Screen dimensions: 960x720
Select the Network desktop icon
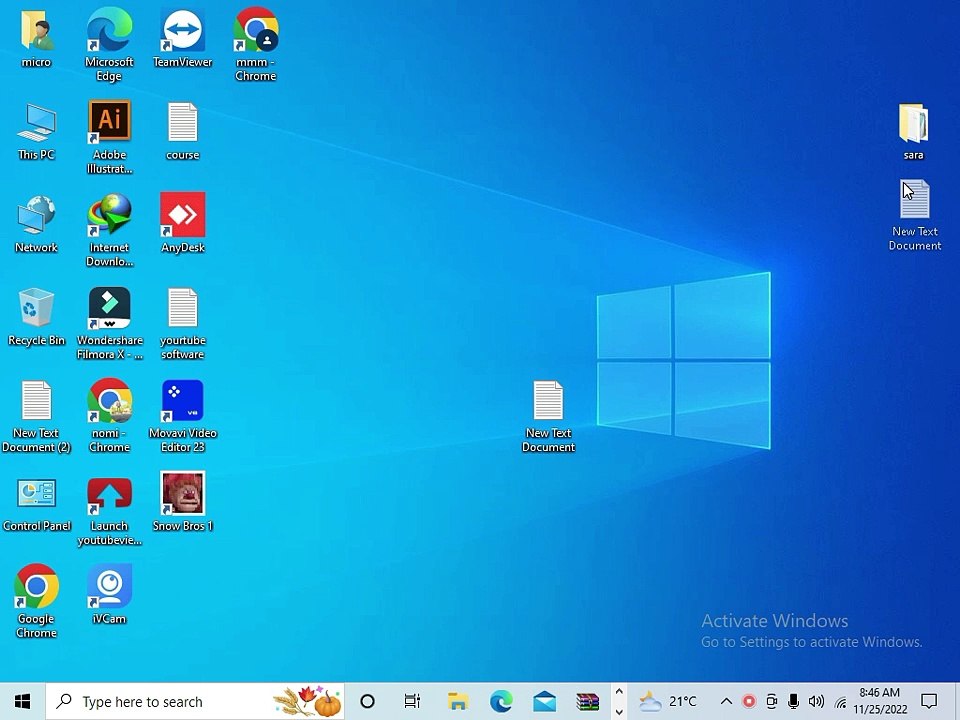coord(36,224)
